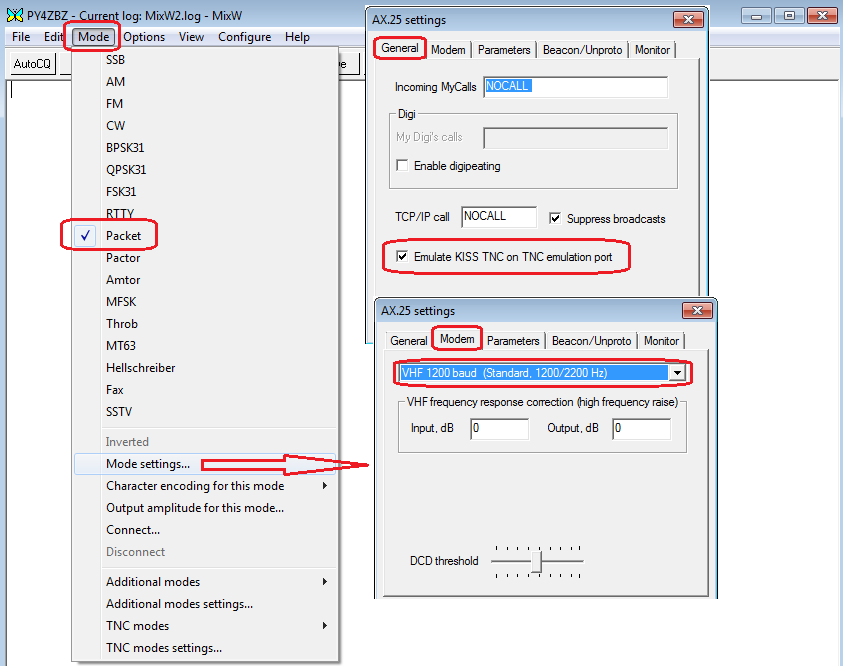Open Parameters tab in upper AX.25 dialog
843x666 pixels.
504,50
